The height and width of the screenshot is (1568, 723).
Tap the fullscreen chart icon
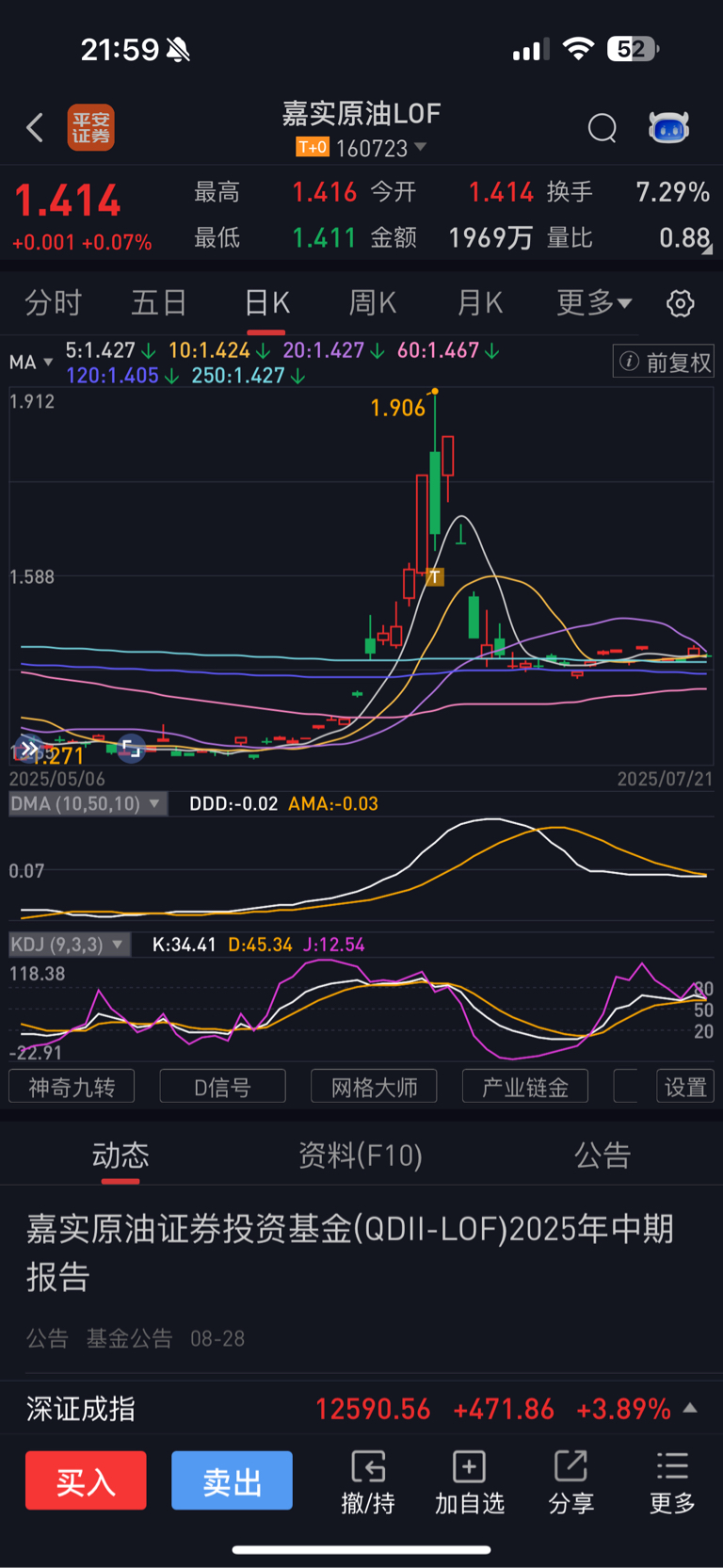pyautogui.click(x=132, y=749)
